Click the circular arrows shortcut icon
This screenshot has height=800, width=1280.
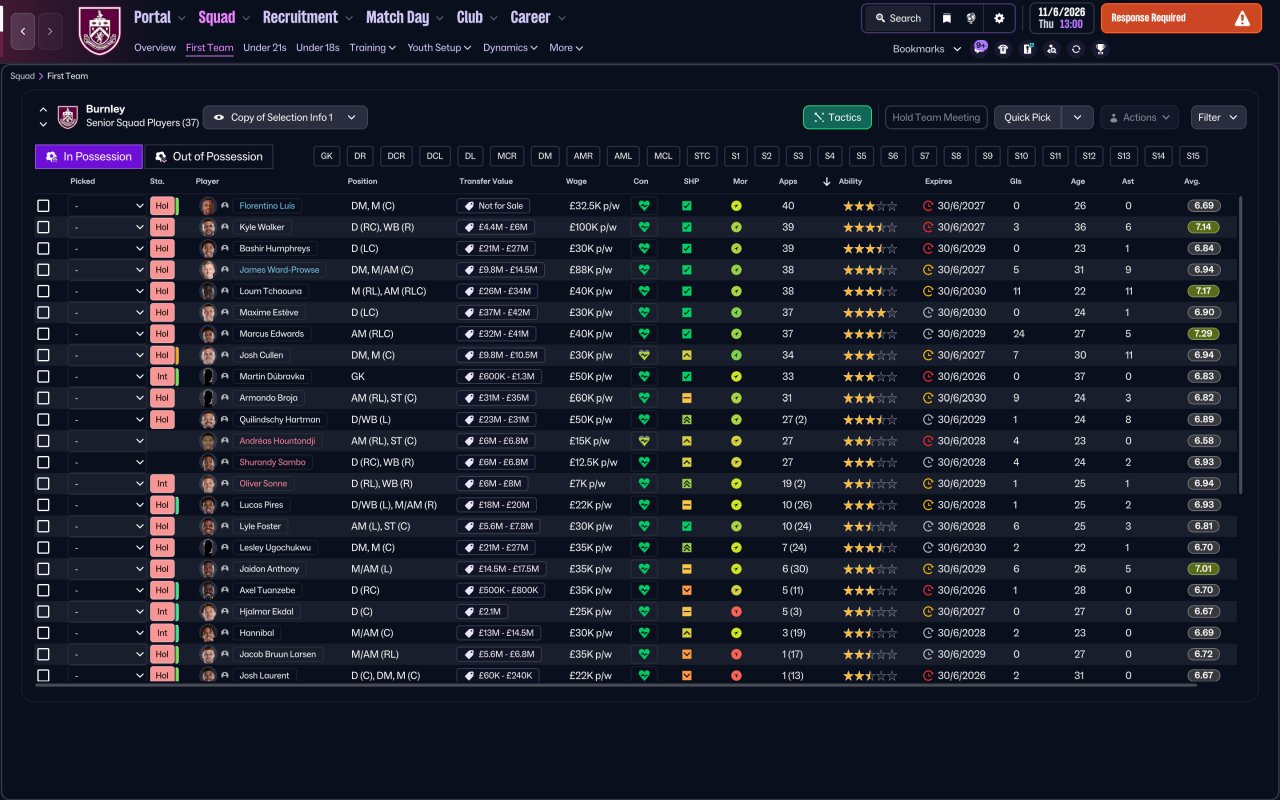point(1076,48)
